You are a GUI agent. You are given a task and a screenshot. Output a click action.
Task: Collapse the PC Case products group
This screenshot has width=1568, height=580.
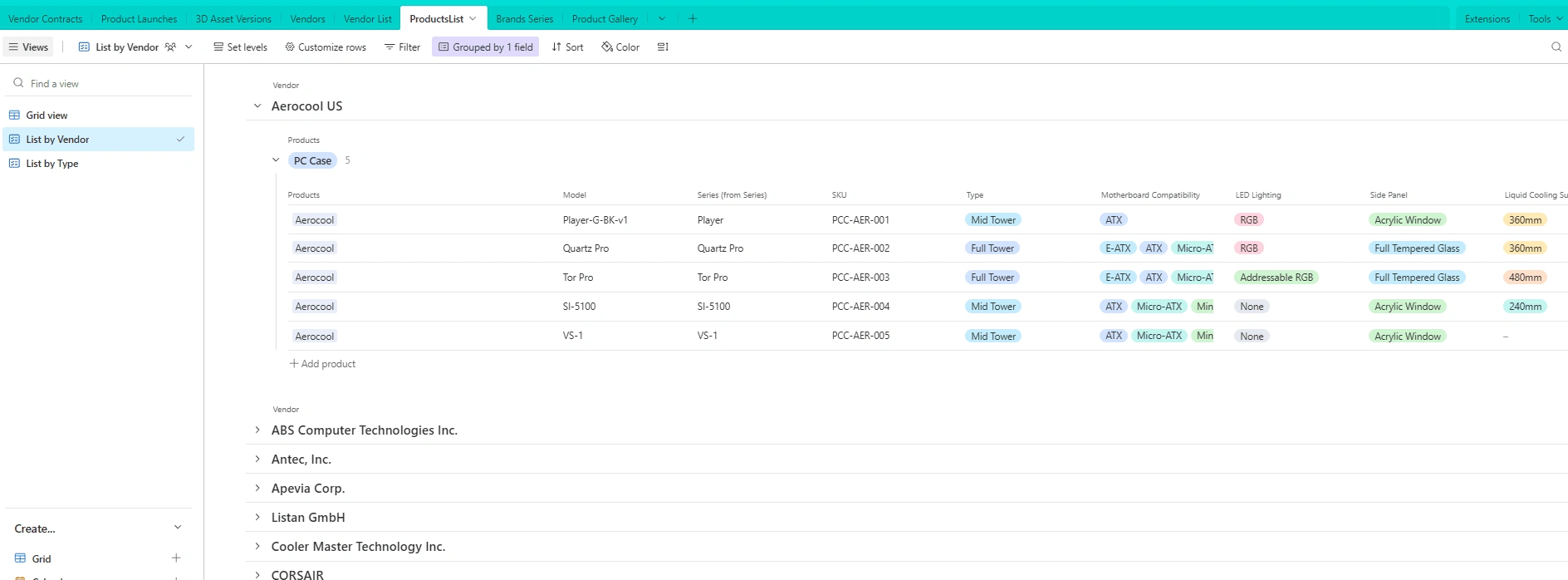(276, 160)
